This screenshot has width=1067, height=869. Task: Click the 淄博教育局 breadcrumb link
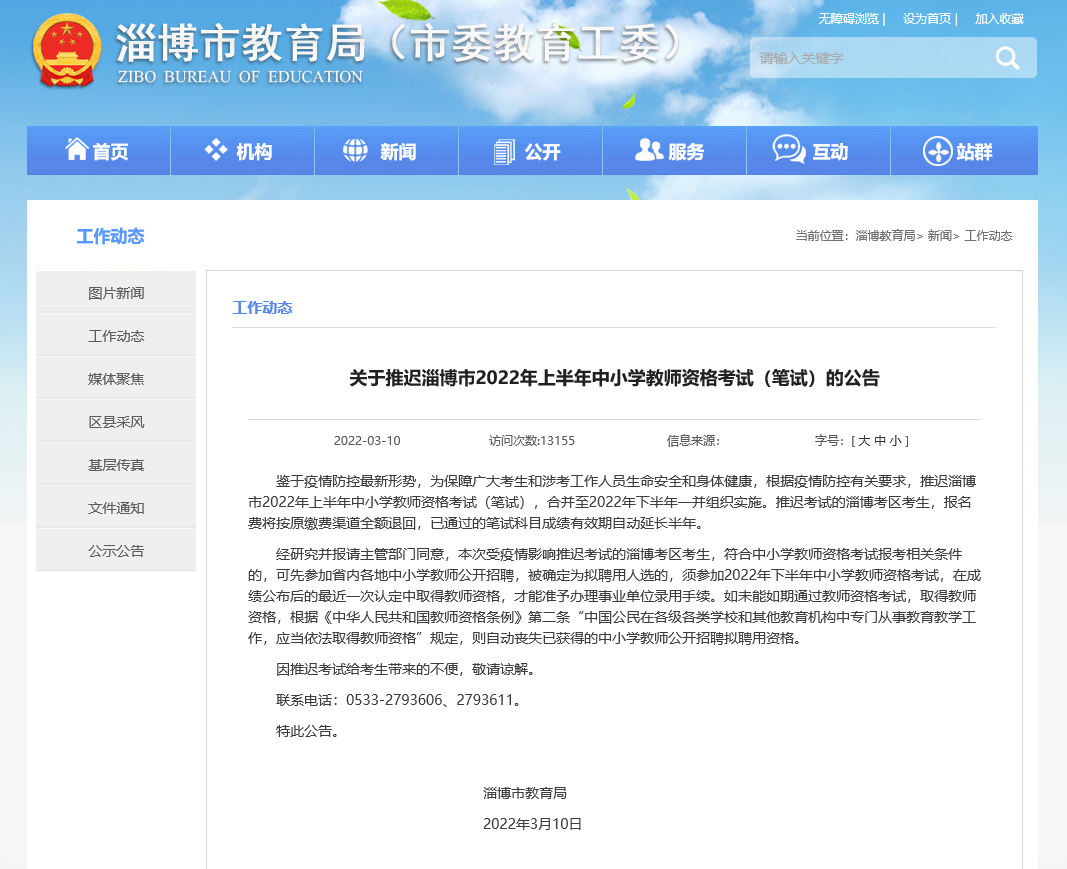[885, 236]
